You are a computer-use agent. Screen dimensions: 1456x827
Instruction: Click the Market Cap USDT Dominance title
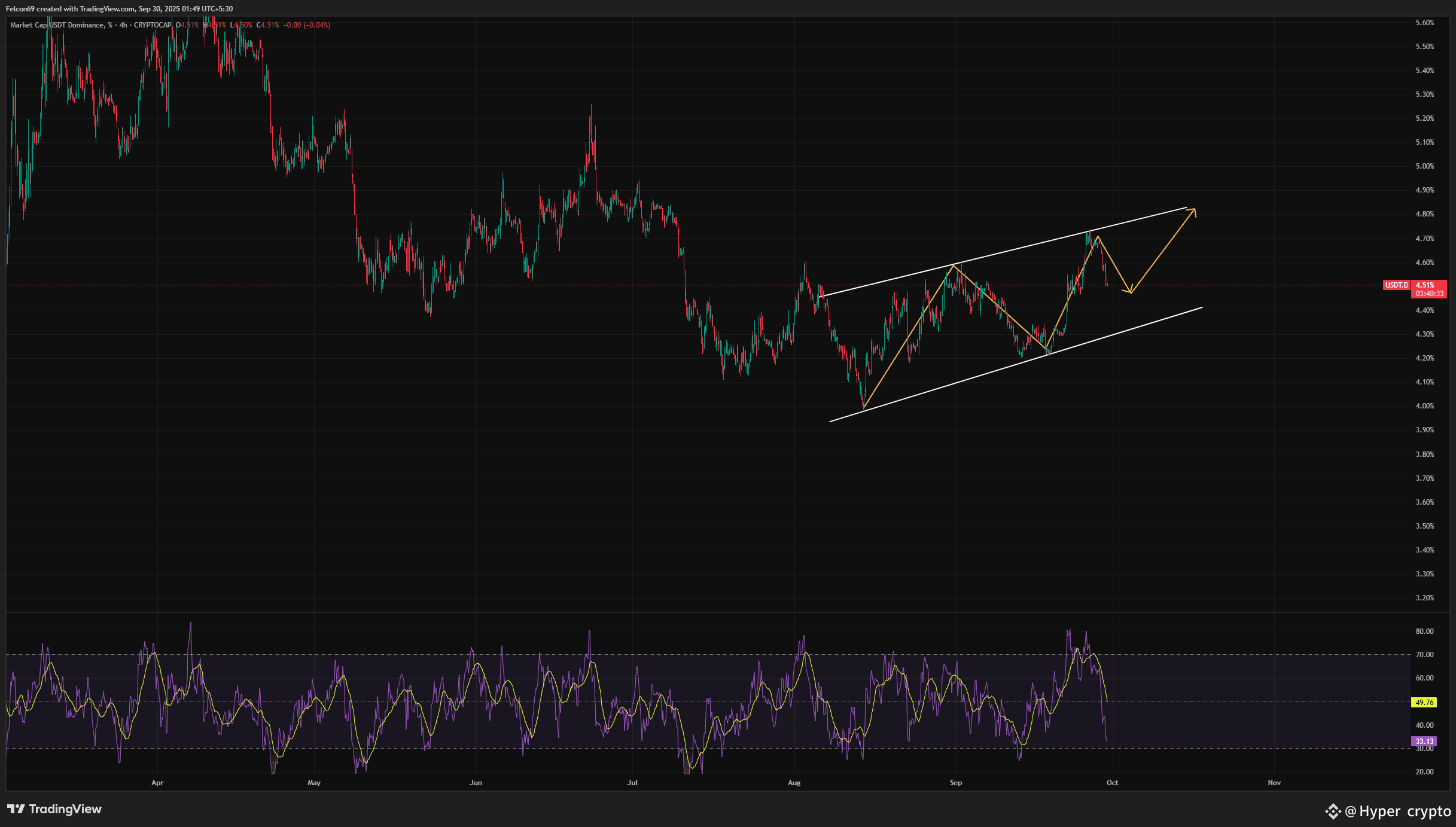pyautogui.click(x=57, y=25)
